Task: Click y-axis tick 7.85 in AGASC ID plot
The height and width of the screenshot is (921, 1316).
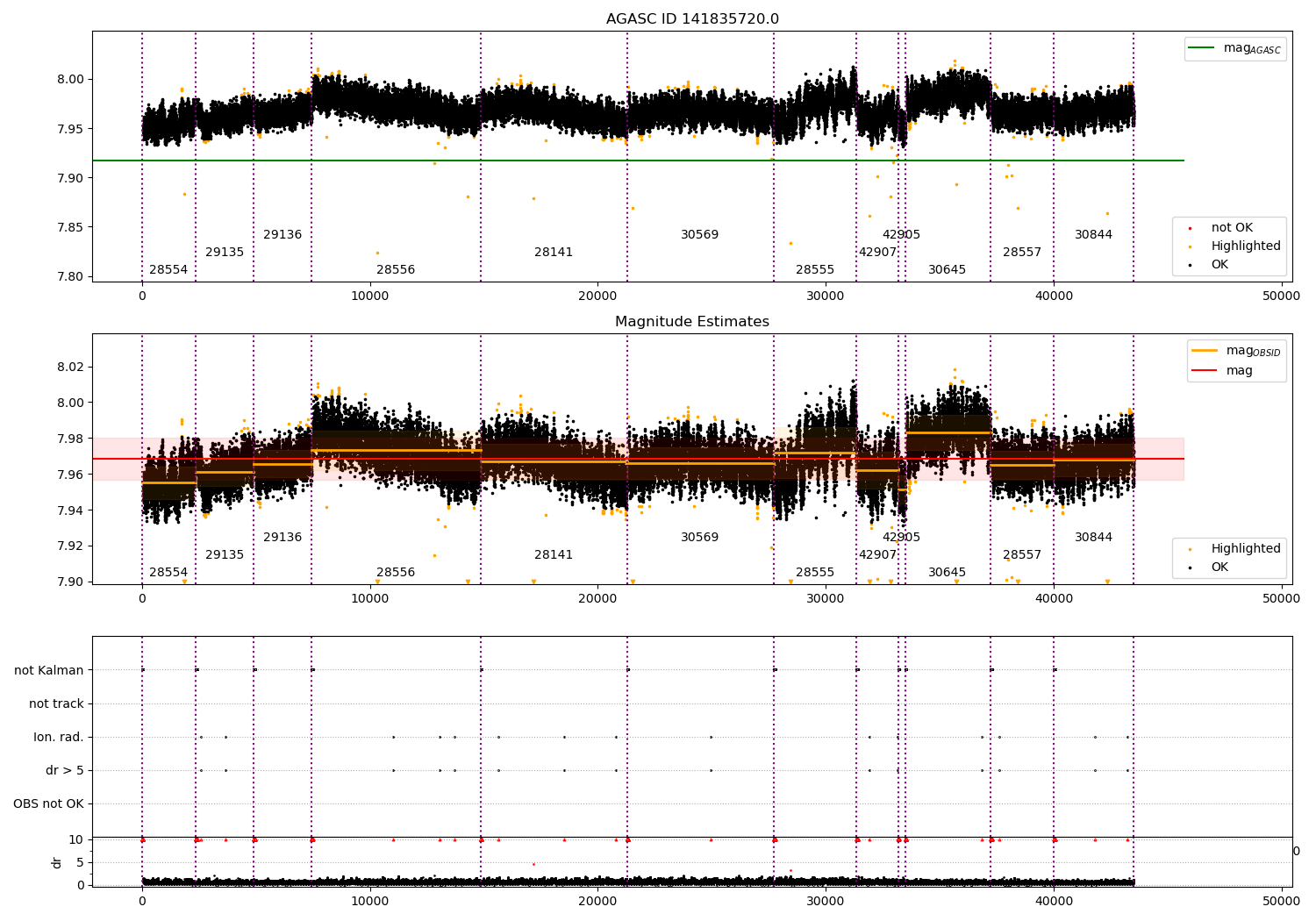Action: 70,227
